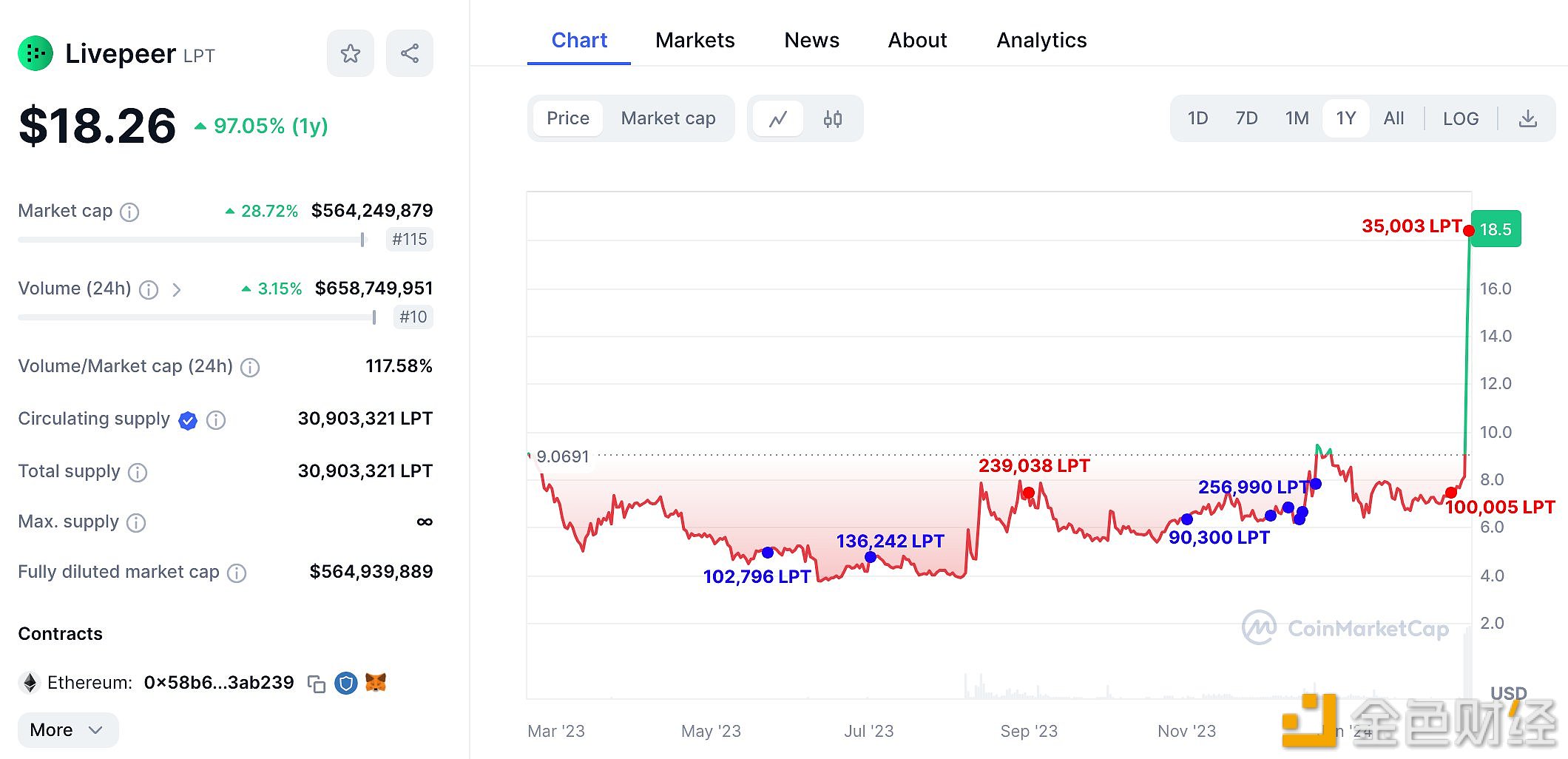Click the verified badge beside Circulating supply

[188, 420]
